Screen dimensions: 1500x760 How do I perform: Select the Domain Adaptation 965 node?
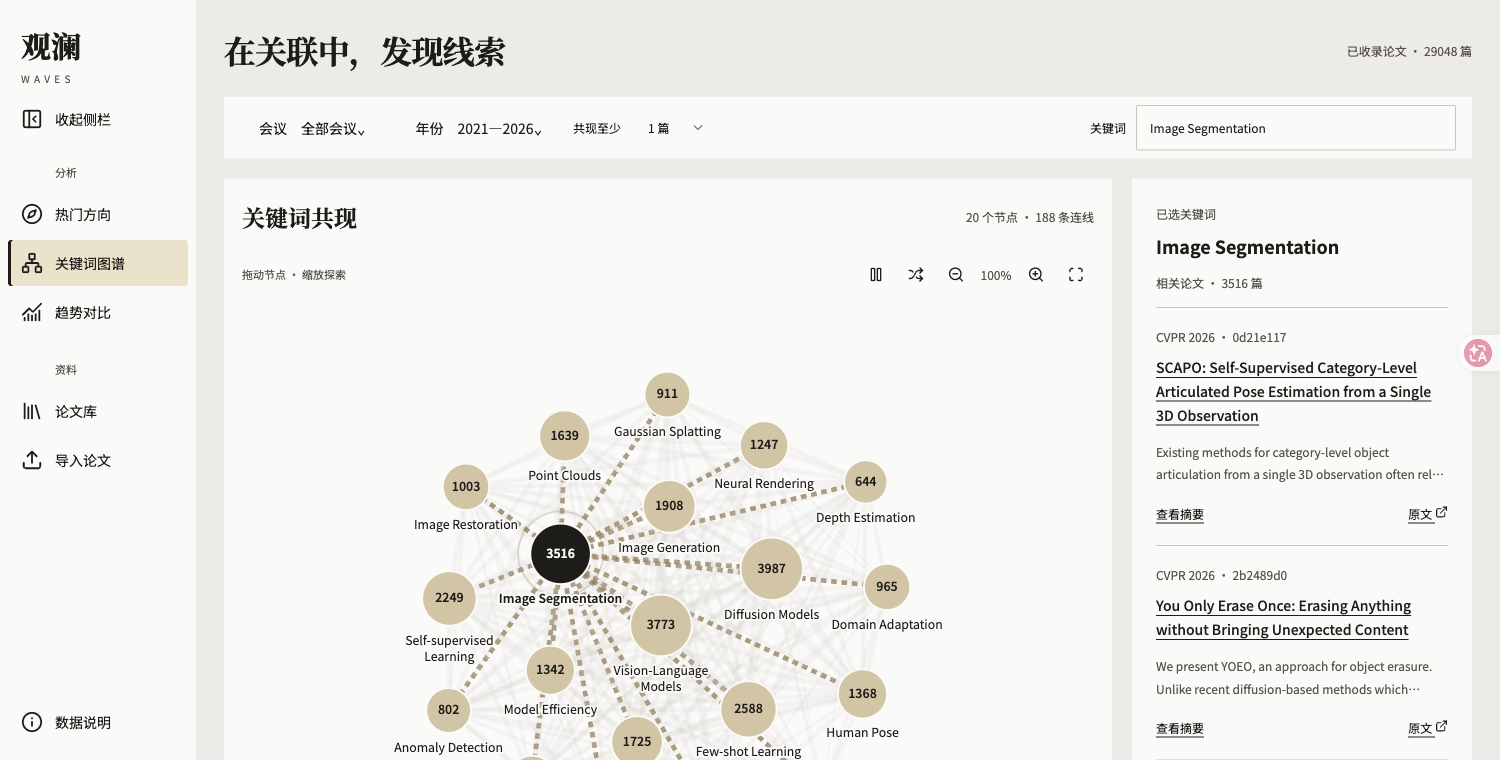point(887,587)
